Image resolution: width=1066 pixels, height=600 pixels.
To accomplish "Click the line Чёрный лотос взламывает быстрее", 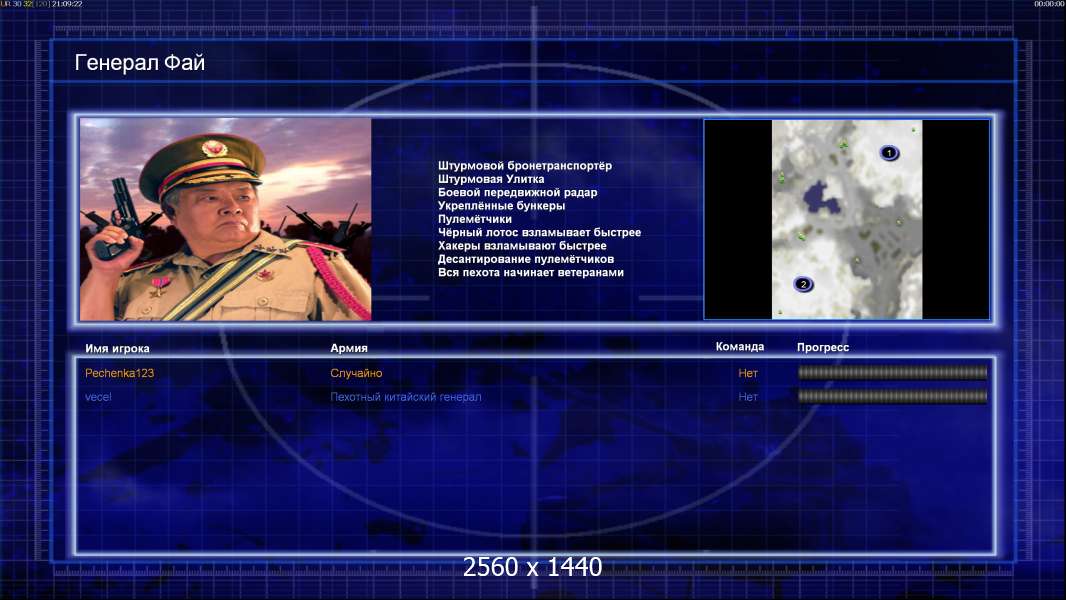I will 539,232.
